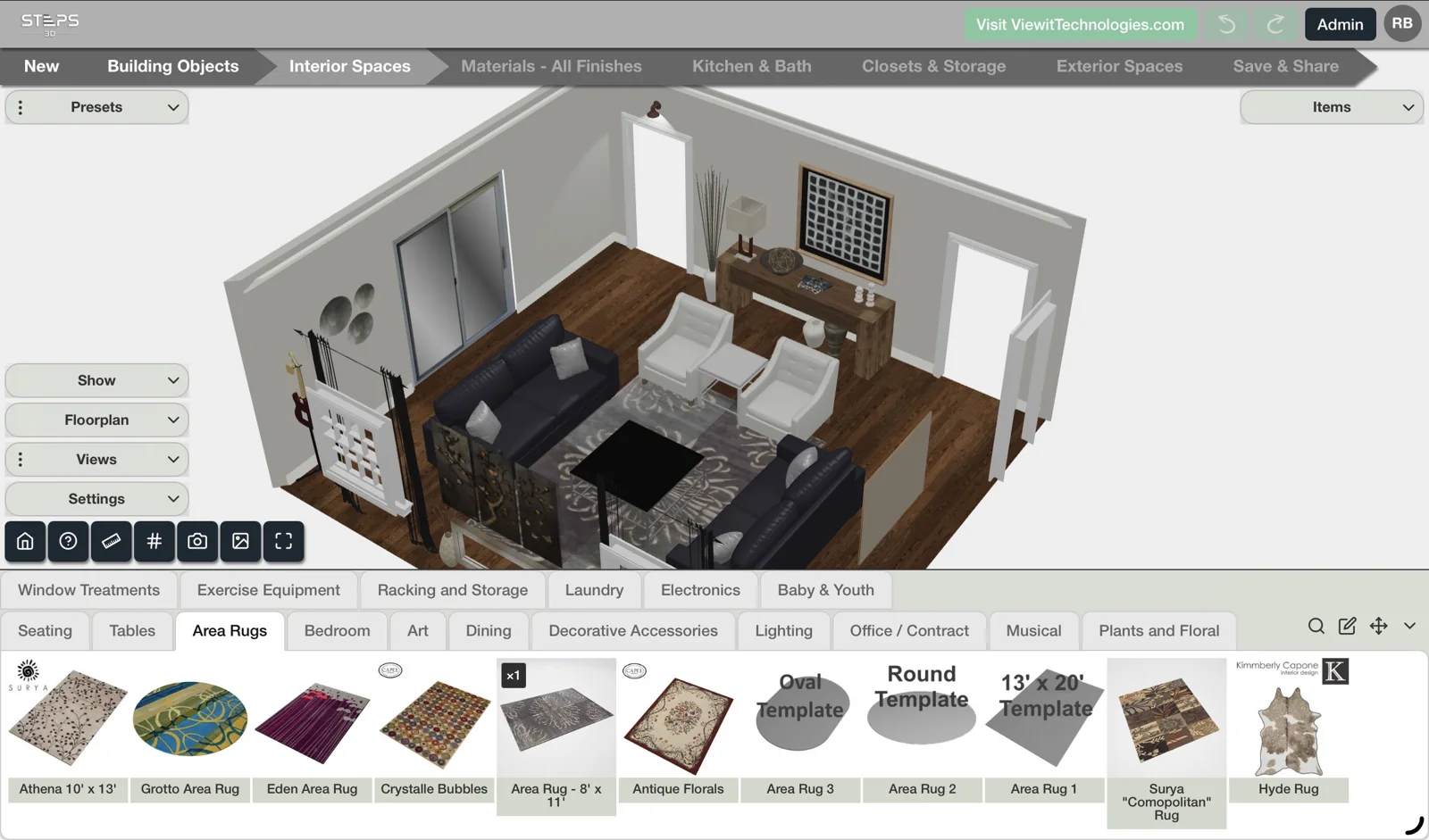Open the catalog search magnifier
Screen dimensions: 1429x840
tap(1316, 626)
